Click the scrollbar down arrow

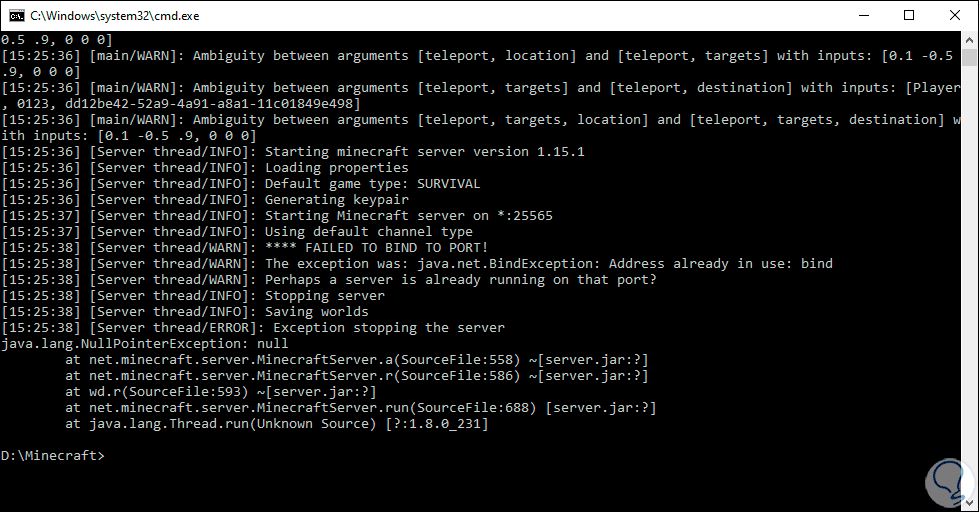(969, 503)
